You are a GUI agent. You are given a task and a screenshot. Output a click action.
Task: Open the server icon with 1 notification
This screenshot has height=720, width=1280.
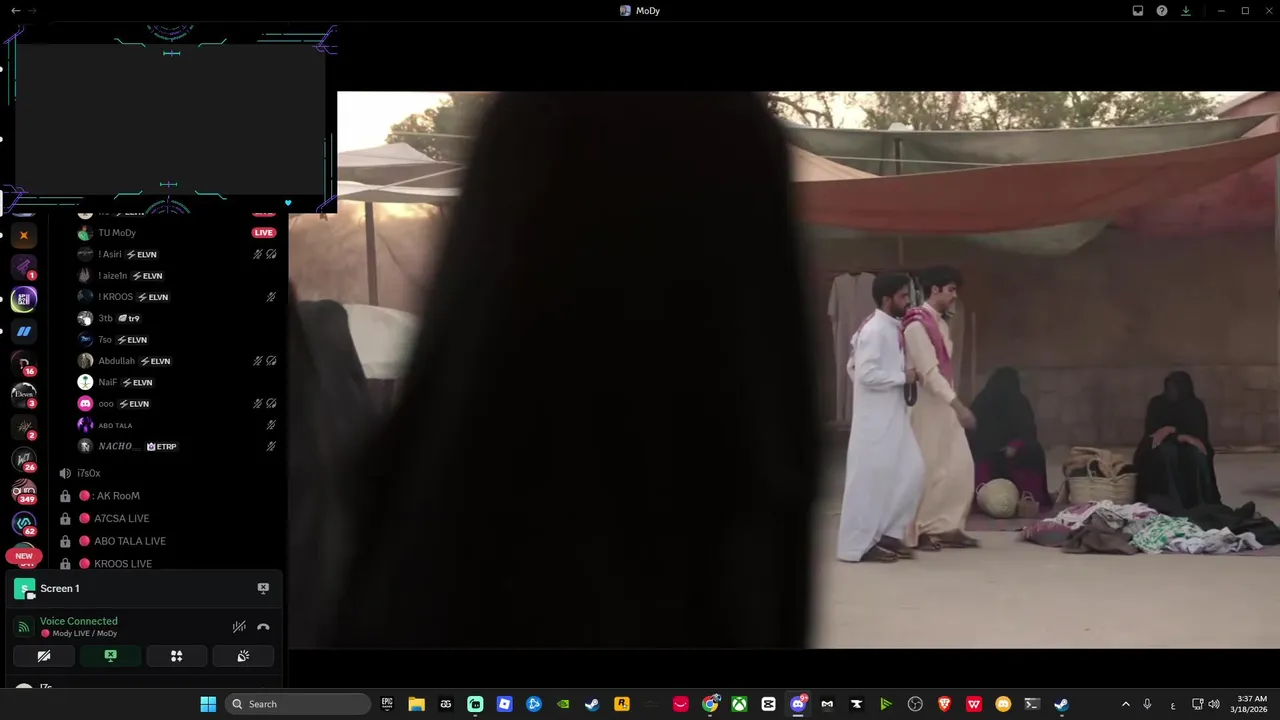[x=24, y=268]
